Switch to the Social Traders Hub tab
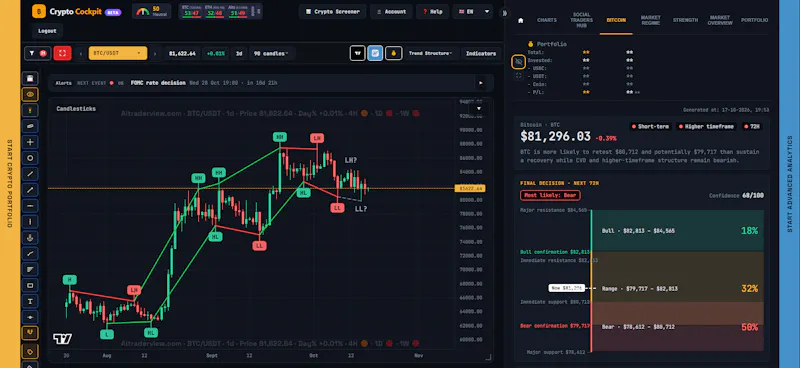Viewport: 800px width, 368px height. click(581, 20)
